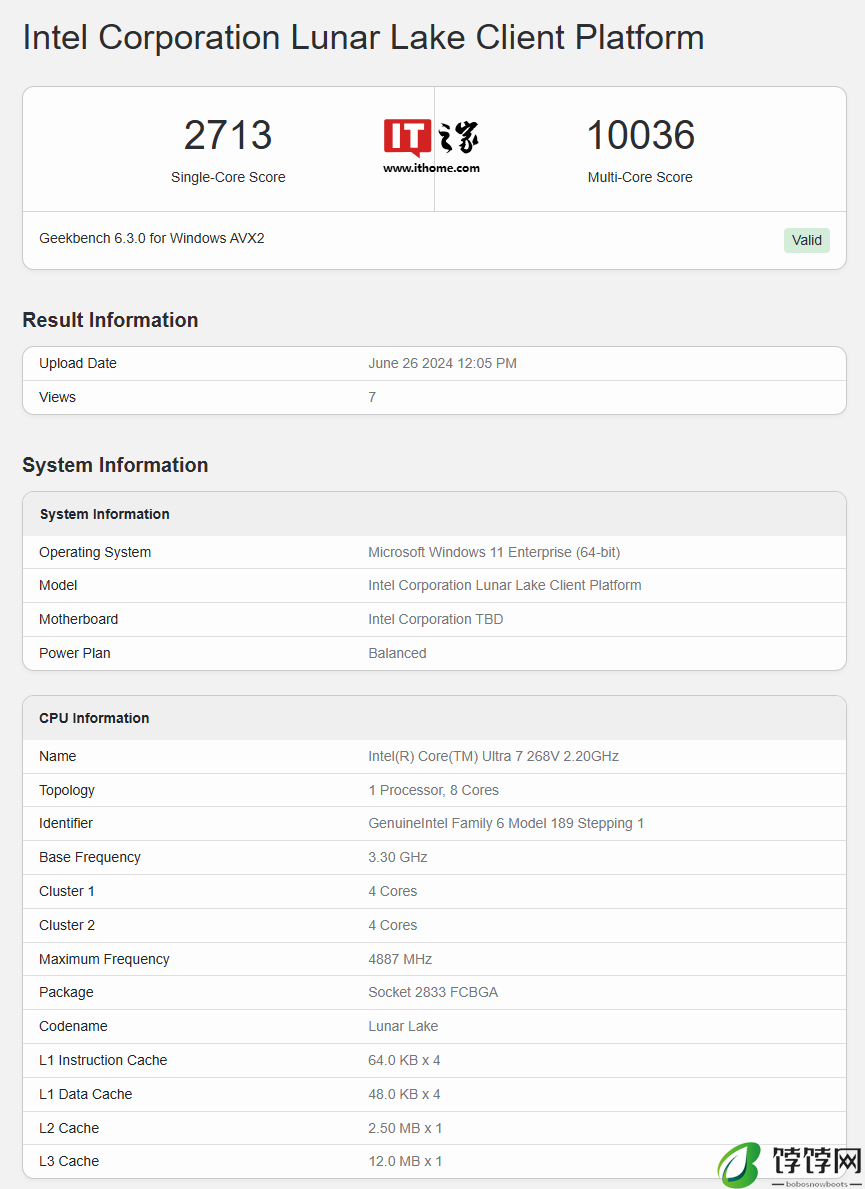This screenshot has height=1189, width=865.
Task: Click the Identifier label
Action: 65,824
